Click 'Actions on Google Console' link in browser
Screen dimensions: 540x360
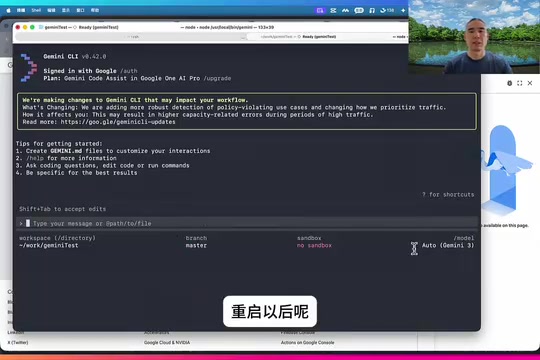[308, 343]
